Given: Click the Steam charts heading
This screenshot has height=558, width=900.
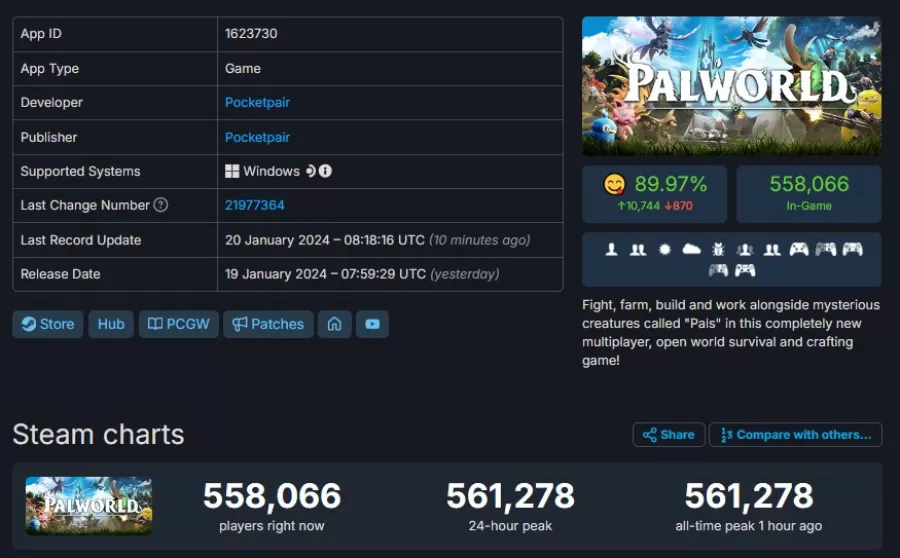Looking at the screenshot, I should [98, 435].
